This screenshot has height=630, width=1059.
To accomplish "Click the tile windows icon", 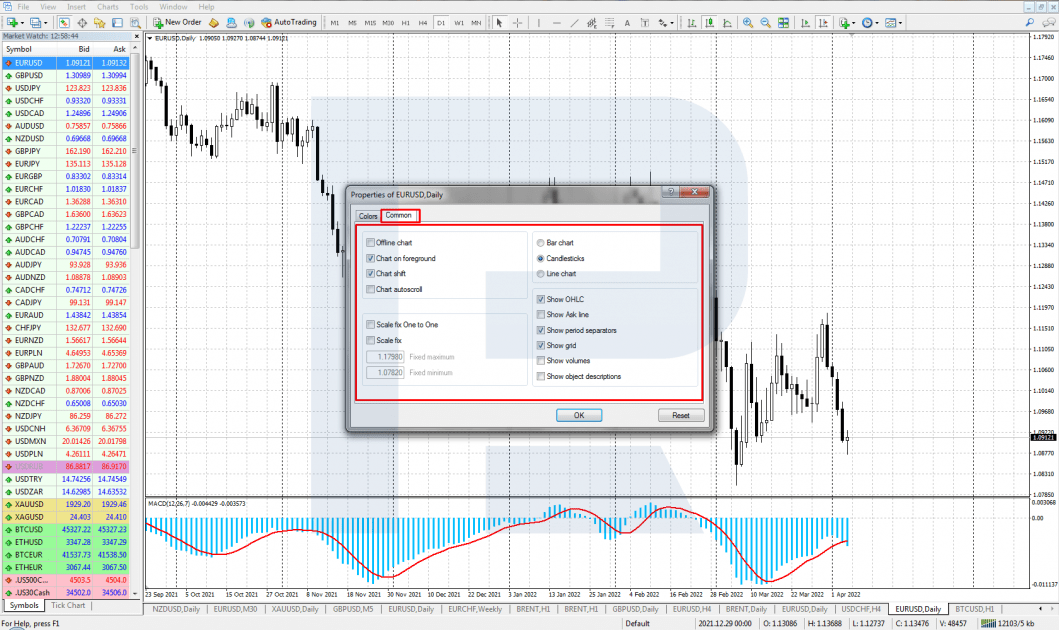I will tap(783, 22).
